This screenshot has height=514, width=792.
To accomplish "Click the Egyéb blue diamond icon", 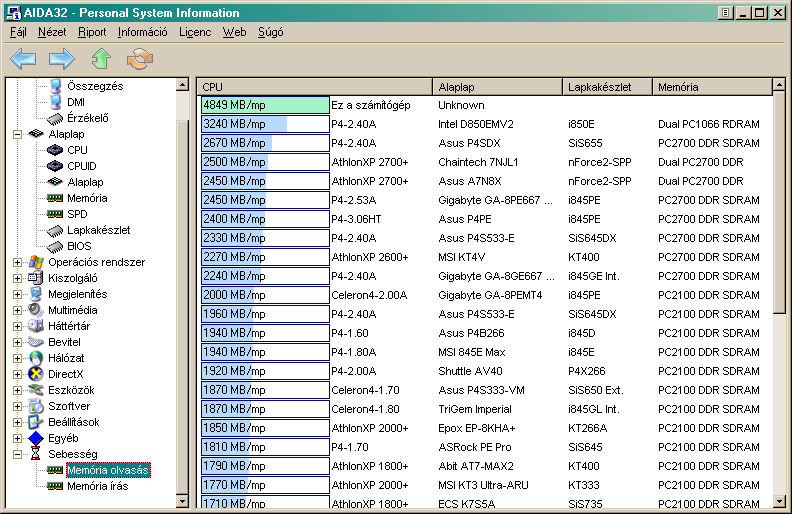I will coord(36,438).
